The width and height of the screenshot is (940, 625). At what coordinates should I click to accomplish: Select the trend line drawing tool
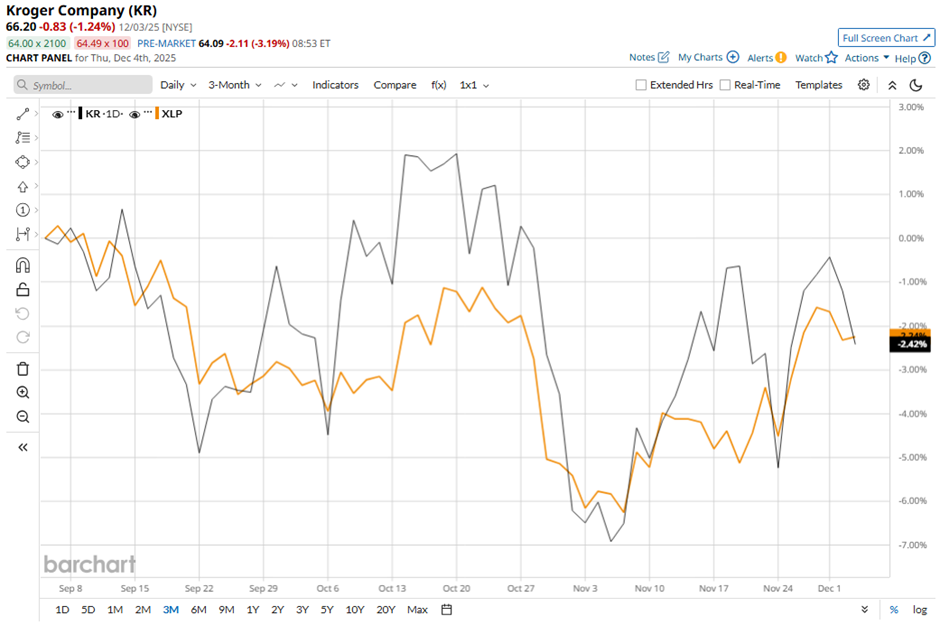coord(23,114)
